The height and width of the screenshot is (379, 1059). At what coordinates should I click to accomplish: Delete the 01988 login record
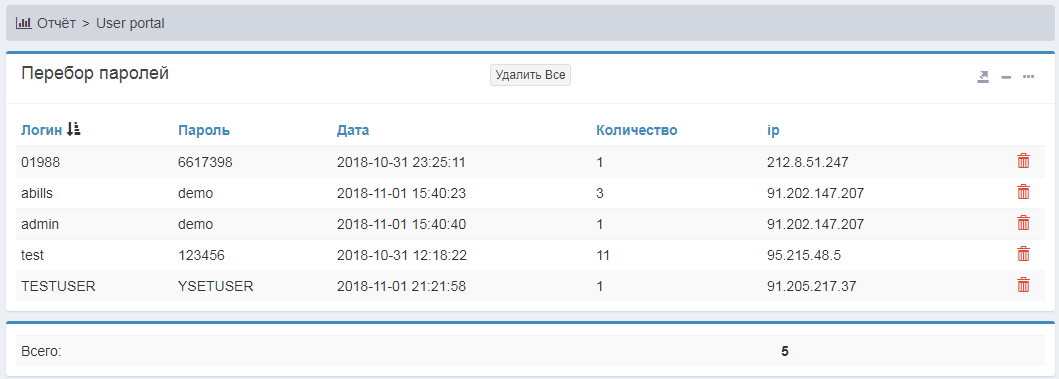pos(1023,161)
